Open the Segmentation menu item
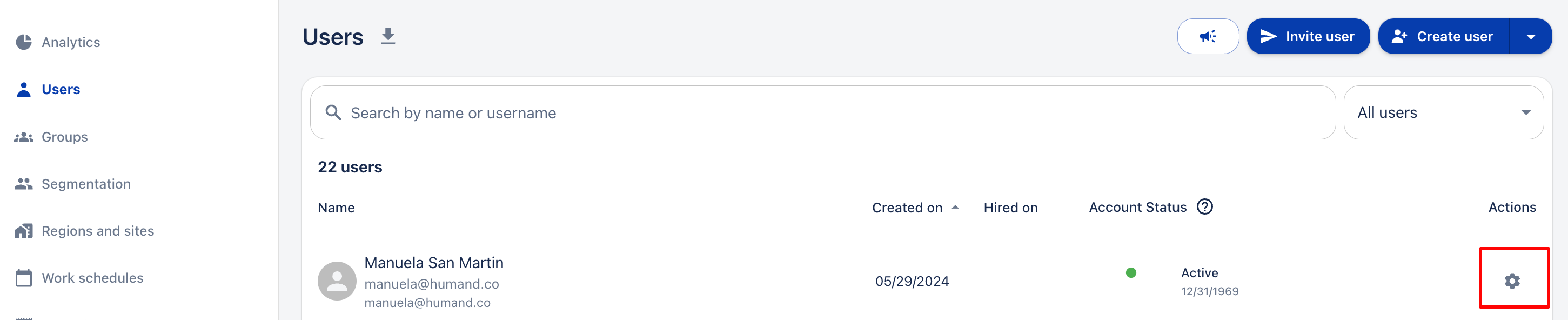 click(86, 184)
